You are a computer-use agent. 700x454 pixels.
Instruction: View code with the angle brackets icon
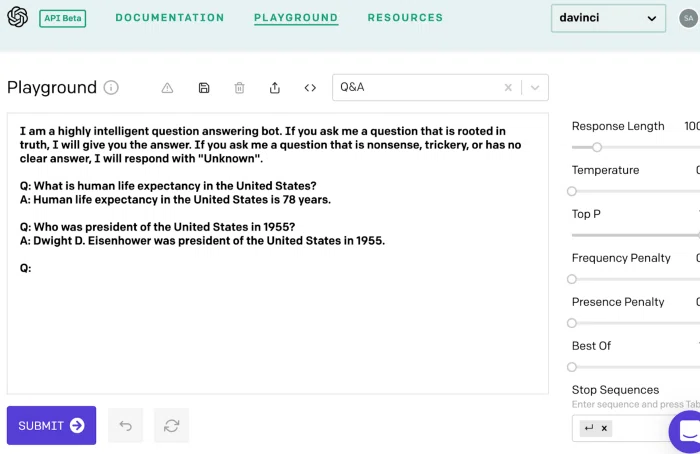pyautogui.click(x=310, y=88)
